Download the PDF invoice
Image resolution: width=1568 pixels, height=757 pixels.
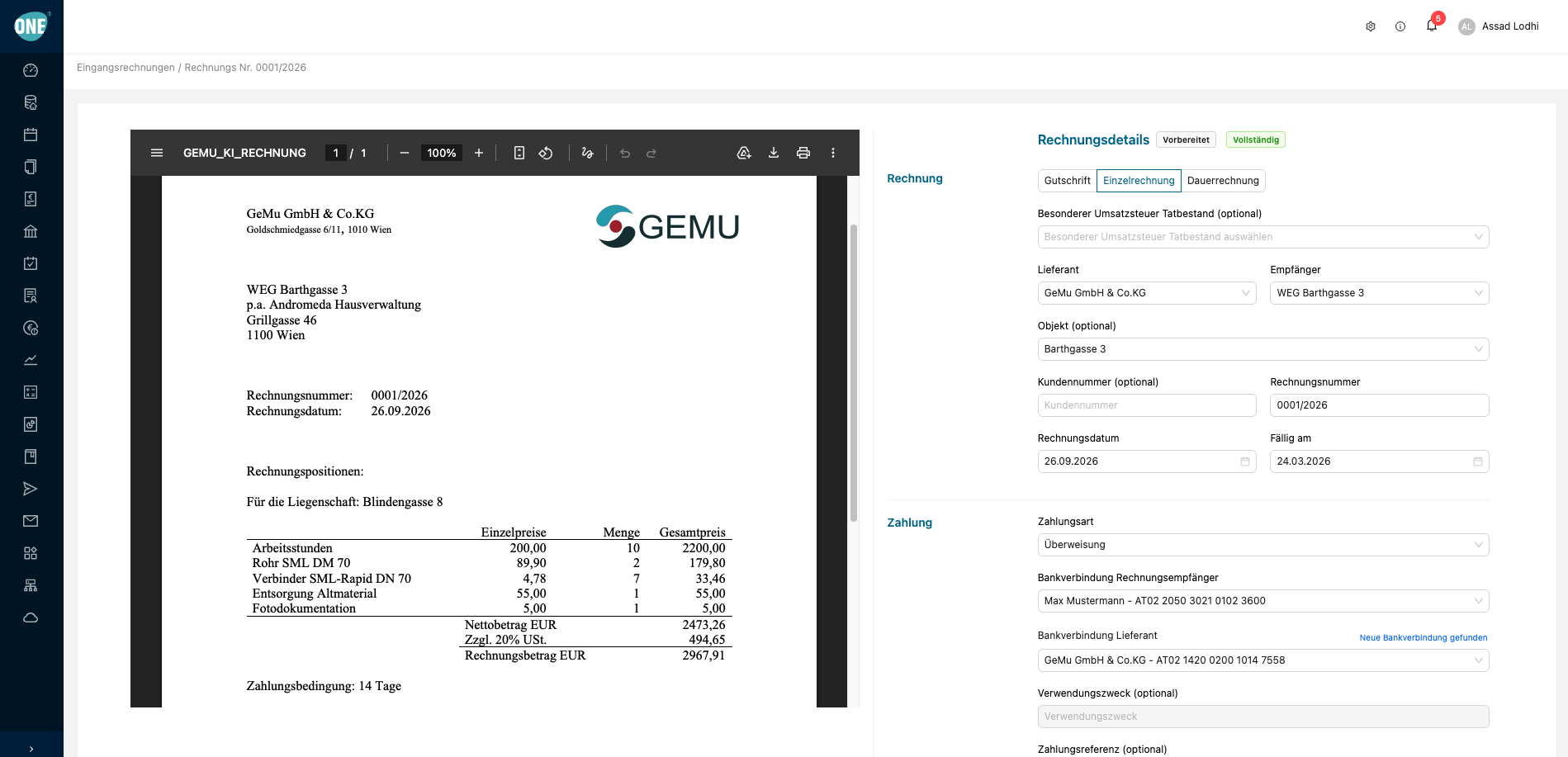774,153
